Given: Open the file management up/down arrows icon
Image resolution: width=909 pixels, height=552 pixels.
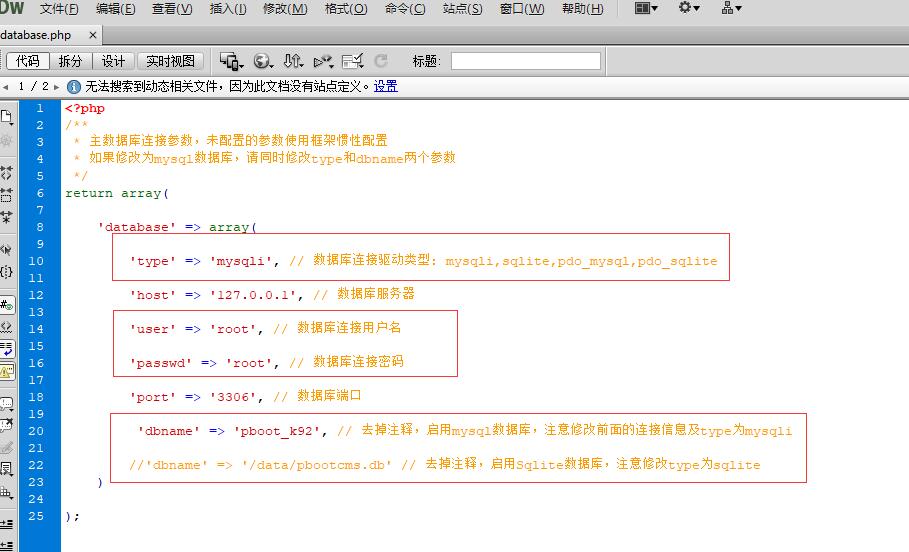Looking at the screenshot, I should pos(293,61).
